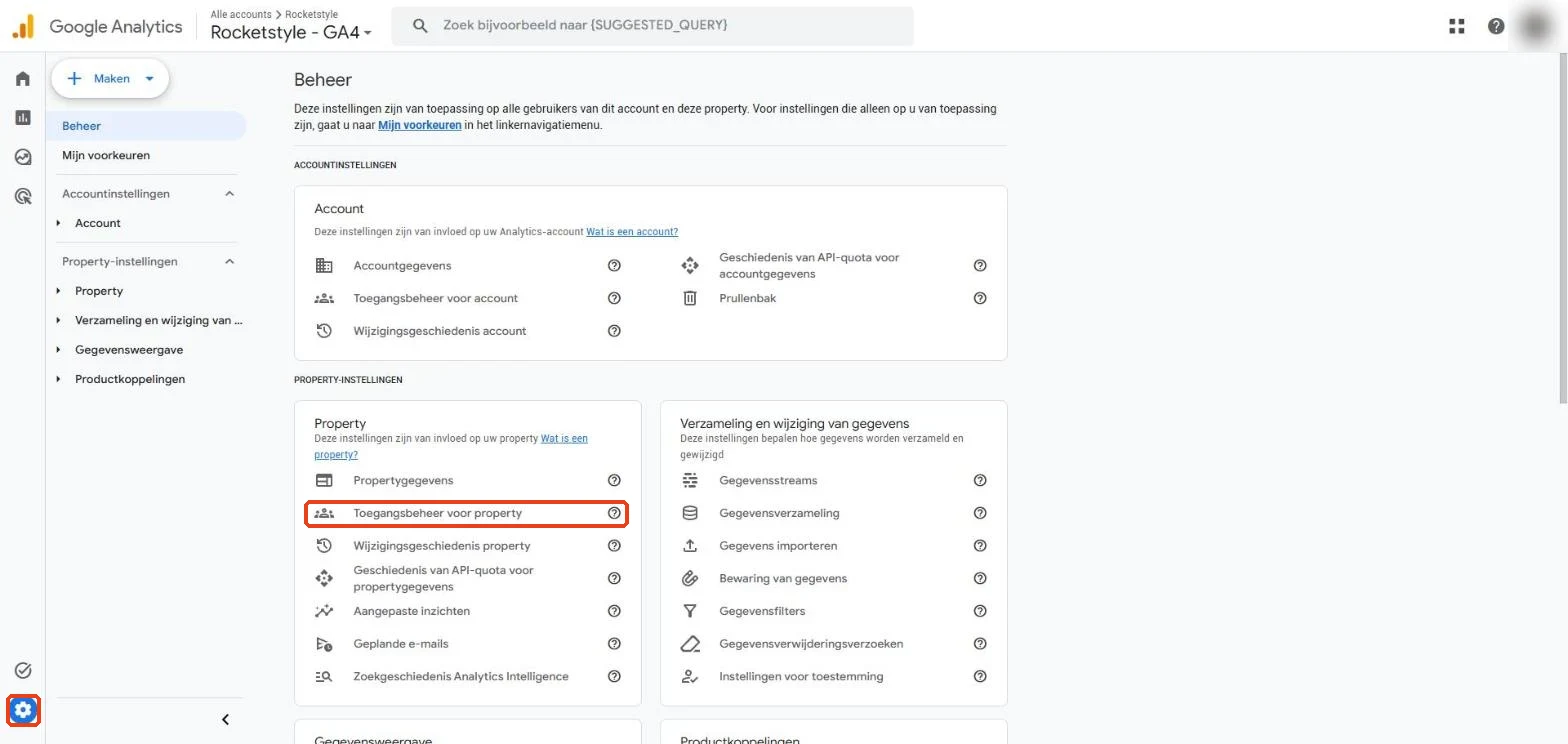Click help icon beside Accountgegevens
The height and width of the screenshot is (744, 1568).
point(614,266)
